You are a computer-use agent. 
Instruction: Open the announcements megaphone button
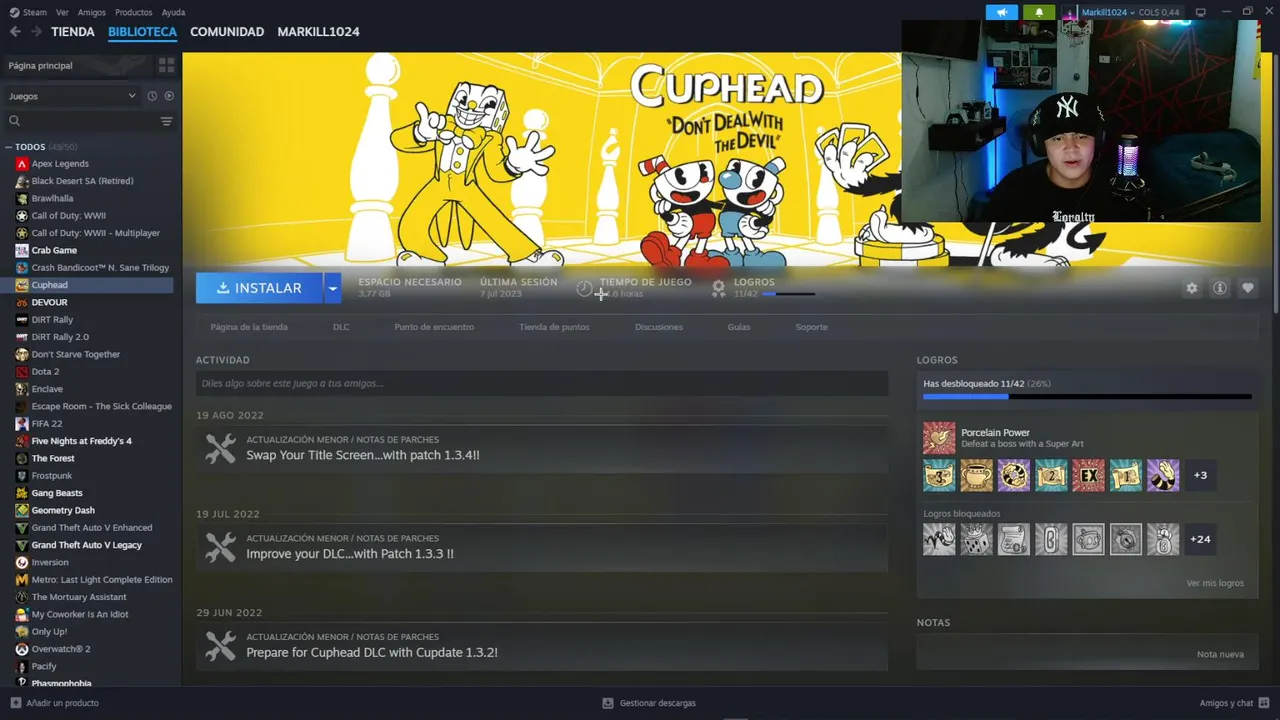click(x=1001, y=12)
